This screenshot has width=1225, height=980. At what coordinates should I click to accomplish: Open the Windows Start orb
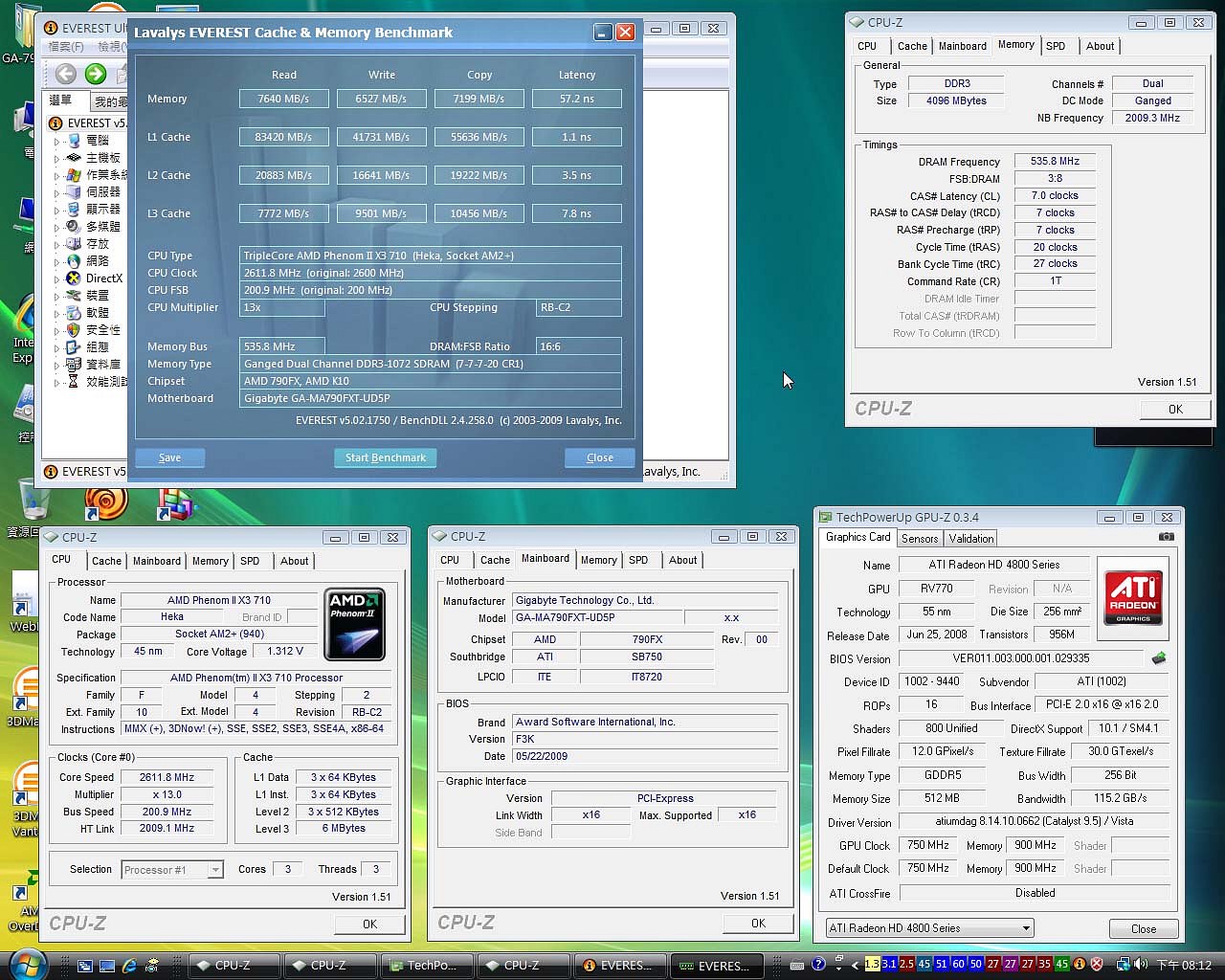click(28, 964)
